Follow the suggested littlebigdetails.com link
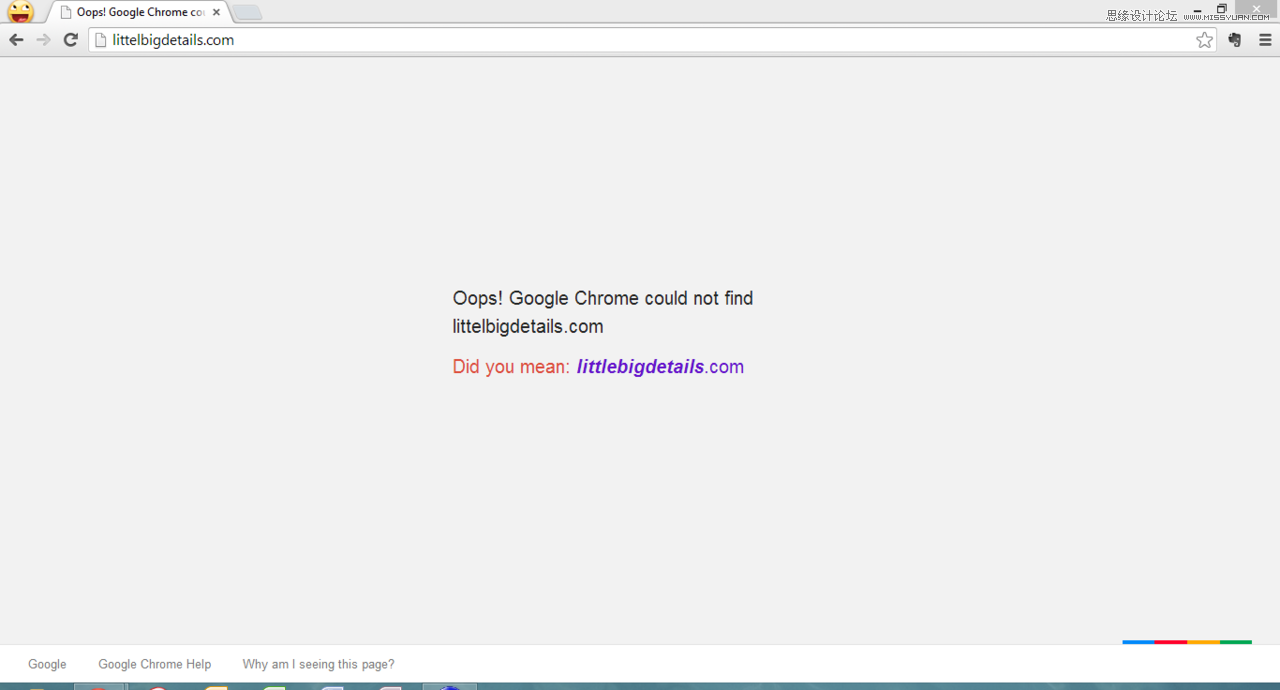Image resolution: width=1280 pixels, height=690 pixels. pyautogui.click(x=660, y=367)
